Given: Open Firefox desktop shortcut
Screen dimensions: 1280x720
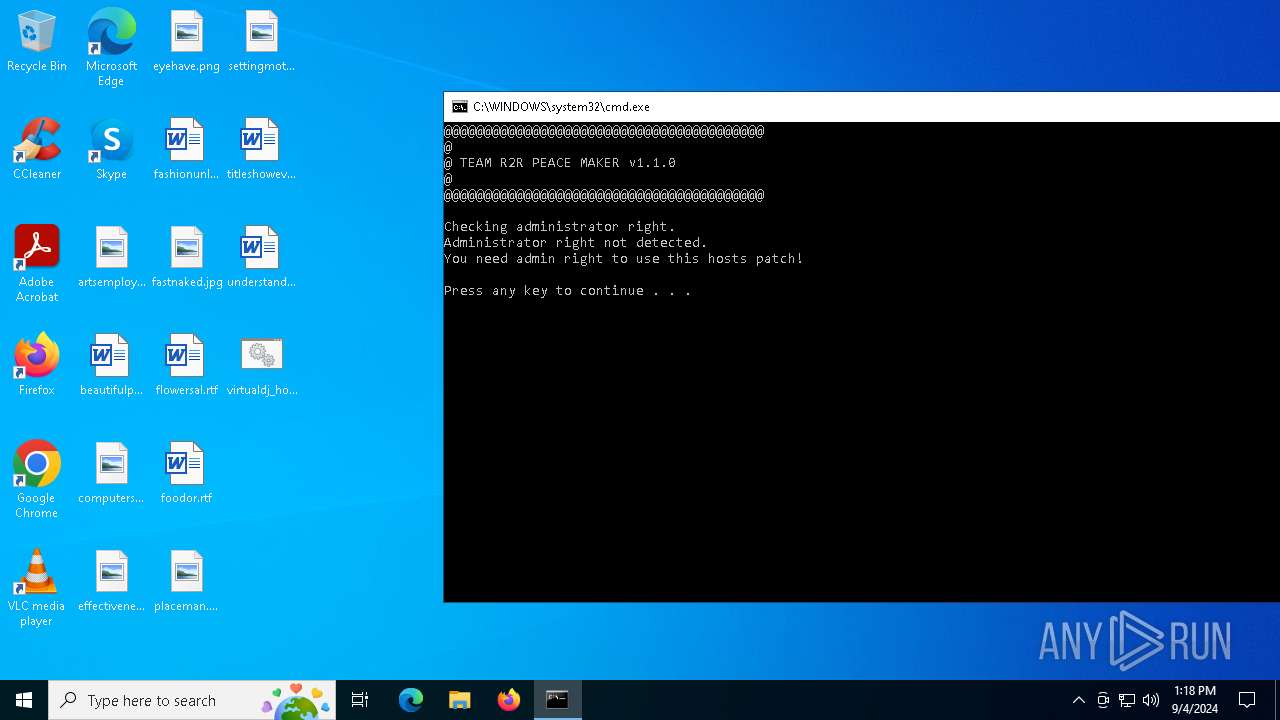Looking at the screenshot, I should (x=37, y=365).
